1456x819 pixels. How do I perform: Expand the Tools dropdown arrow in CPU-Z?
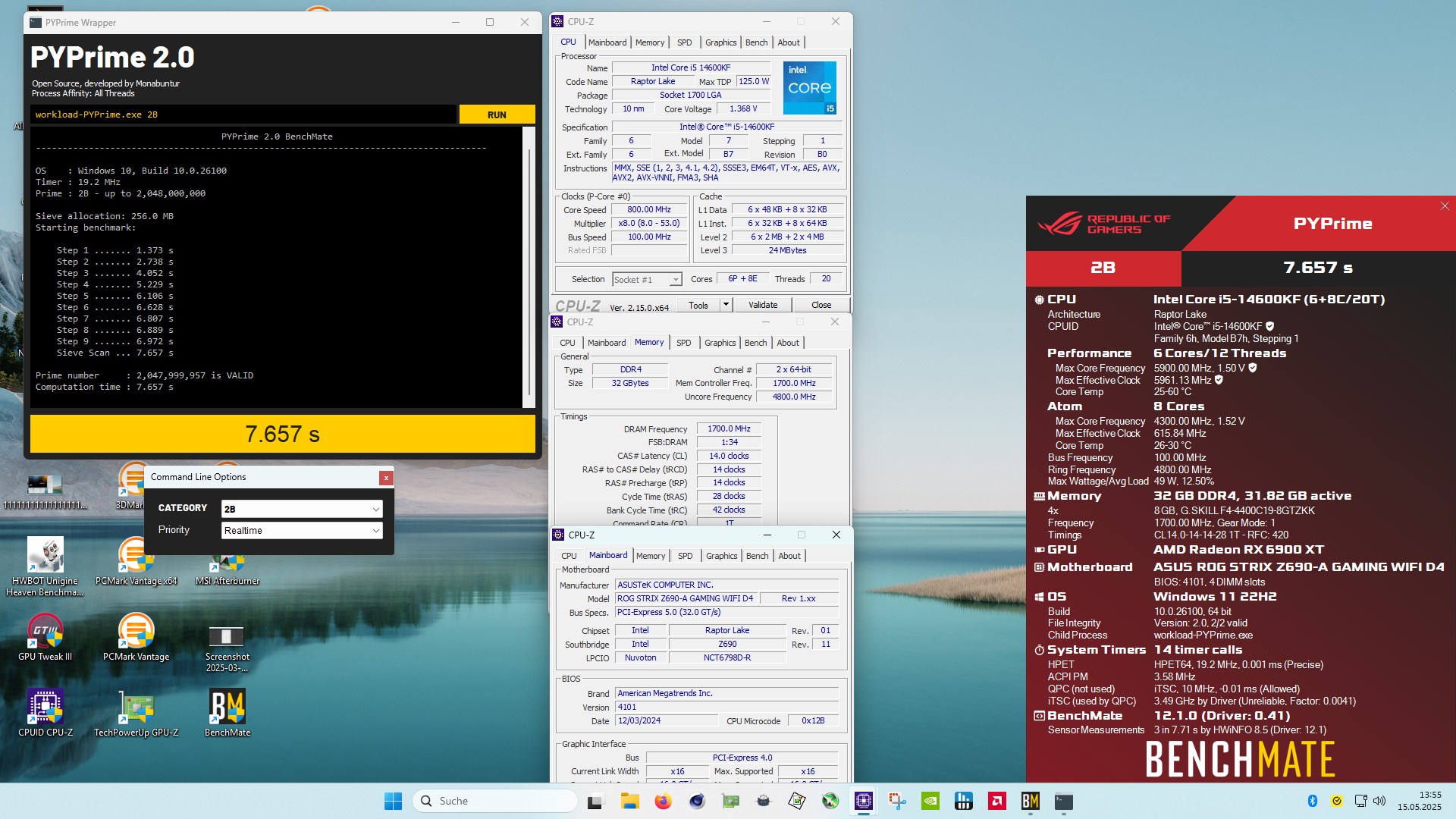point(726,305)
